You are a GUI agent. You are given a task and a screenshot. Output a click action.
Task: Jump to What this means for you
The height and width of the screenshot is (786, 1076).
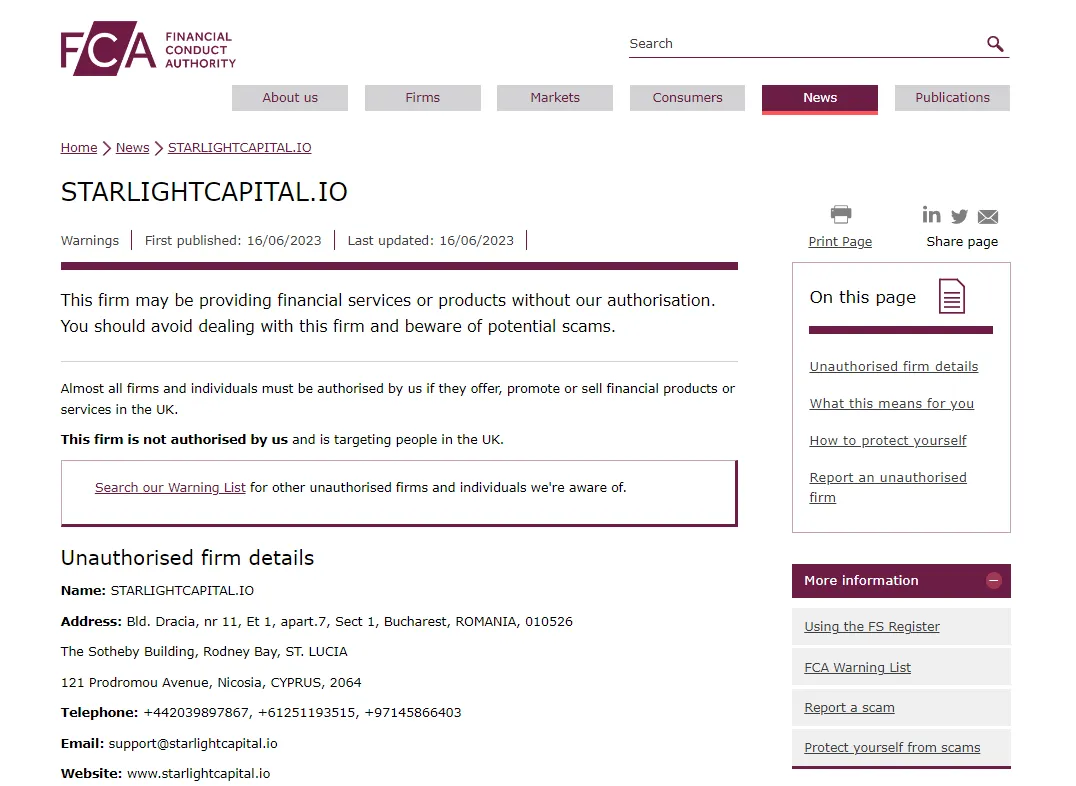tap(891, 404)
